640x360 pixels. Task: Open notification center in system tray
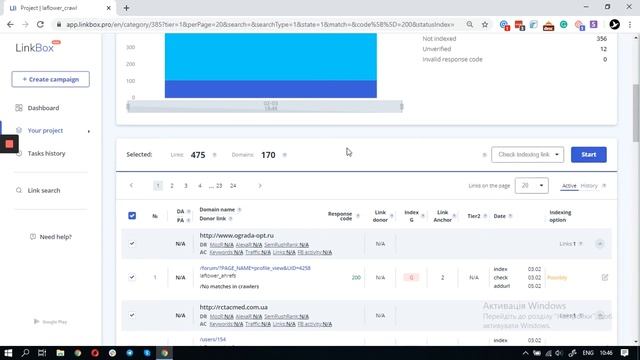click(x=624, y=353)
